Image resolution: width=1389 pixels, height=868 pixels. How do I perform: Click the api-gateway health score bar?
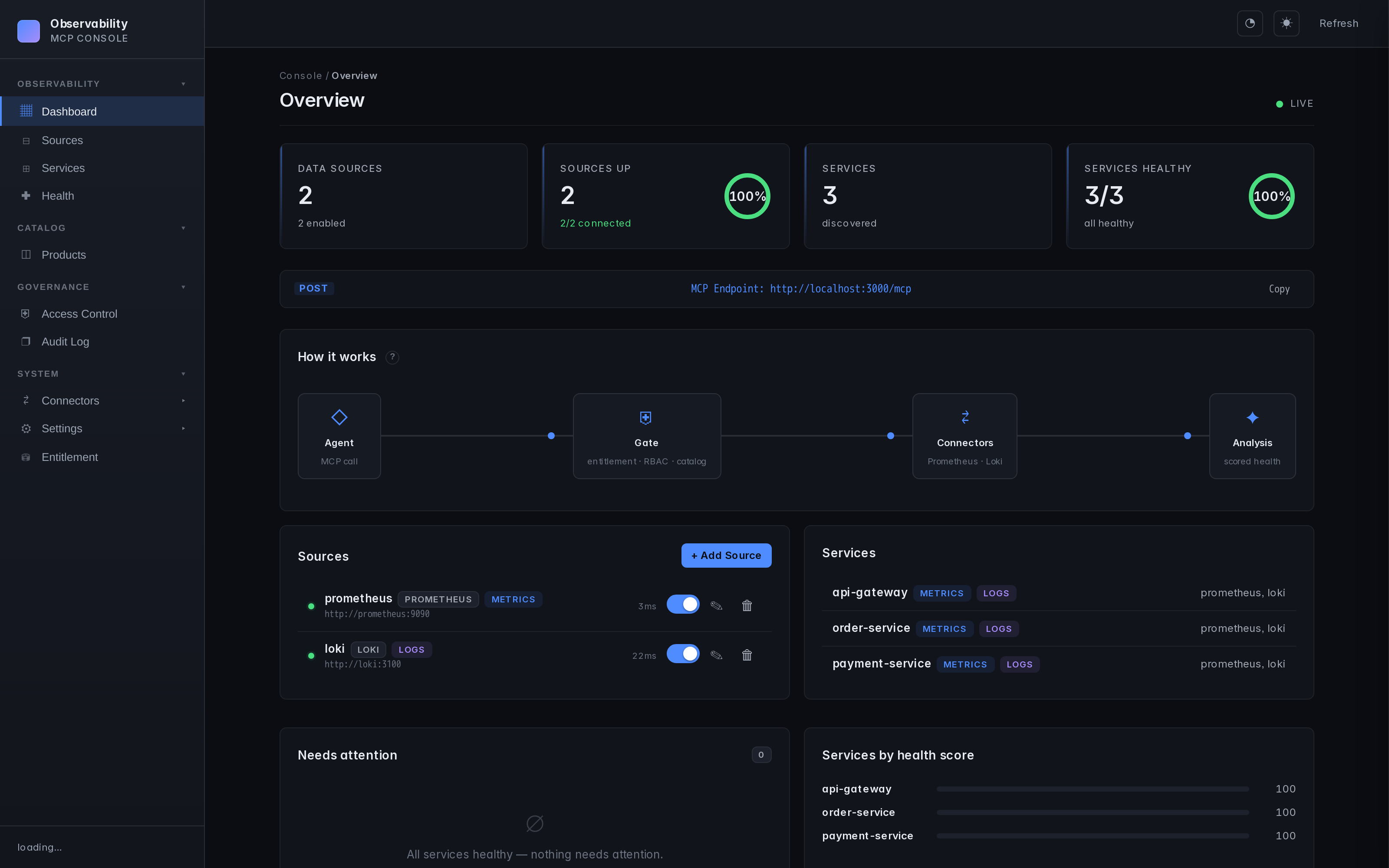coord(1092,789)
